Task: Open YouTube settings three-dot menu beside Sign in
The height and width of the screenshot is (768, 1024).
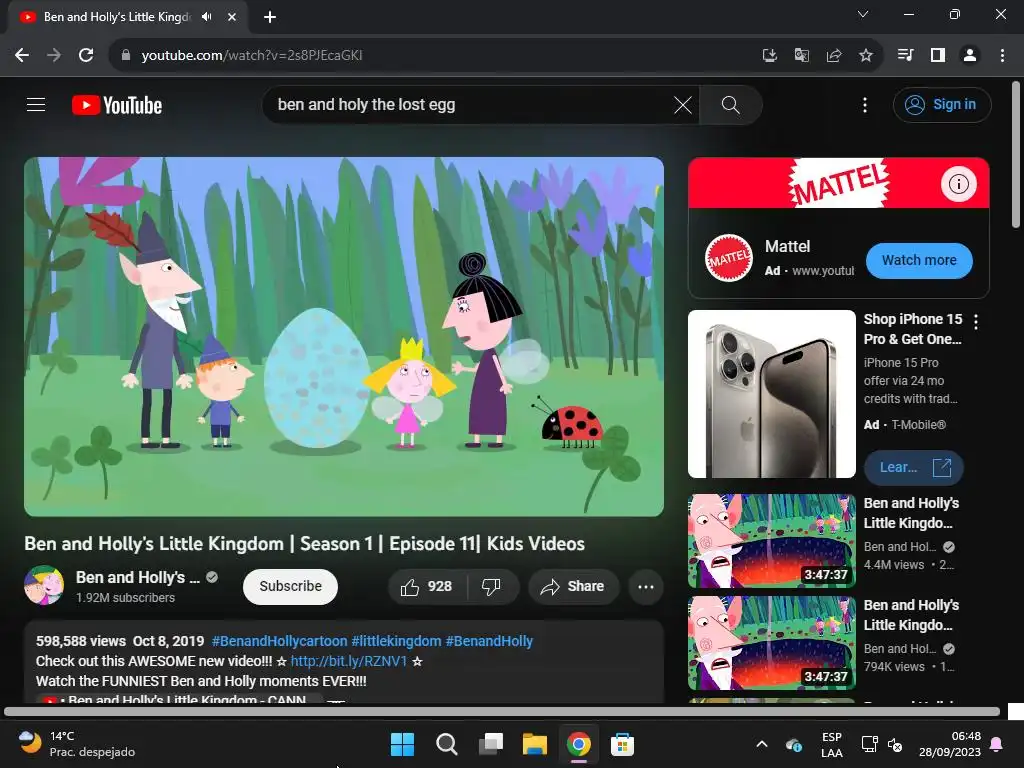Action: pos(865,104)
